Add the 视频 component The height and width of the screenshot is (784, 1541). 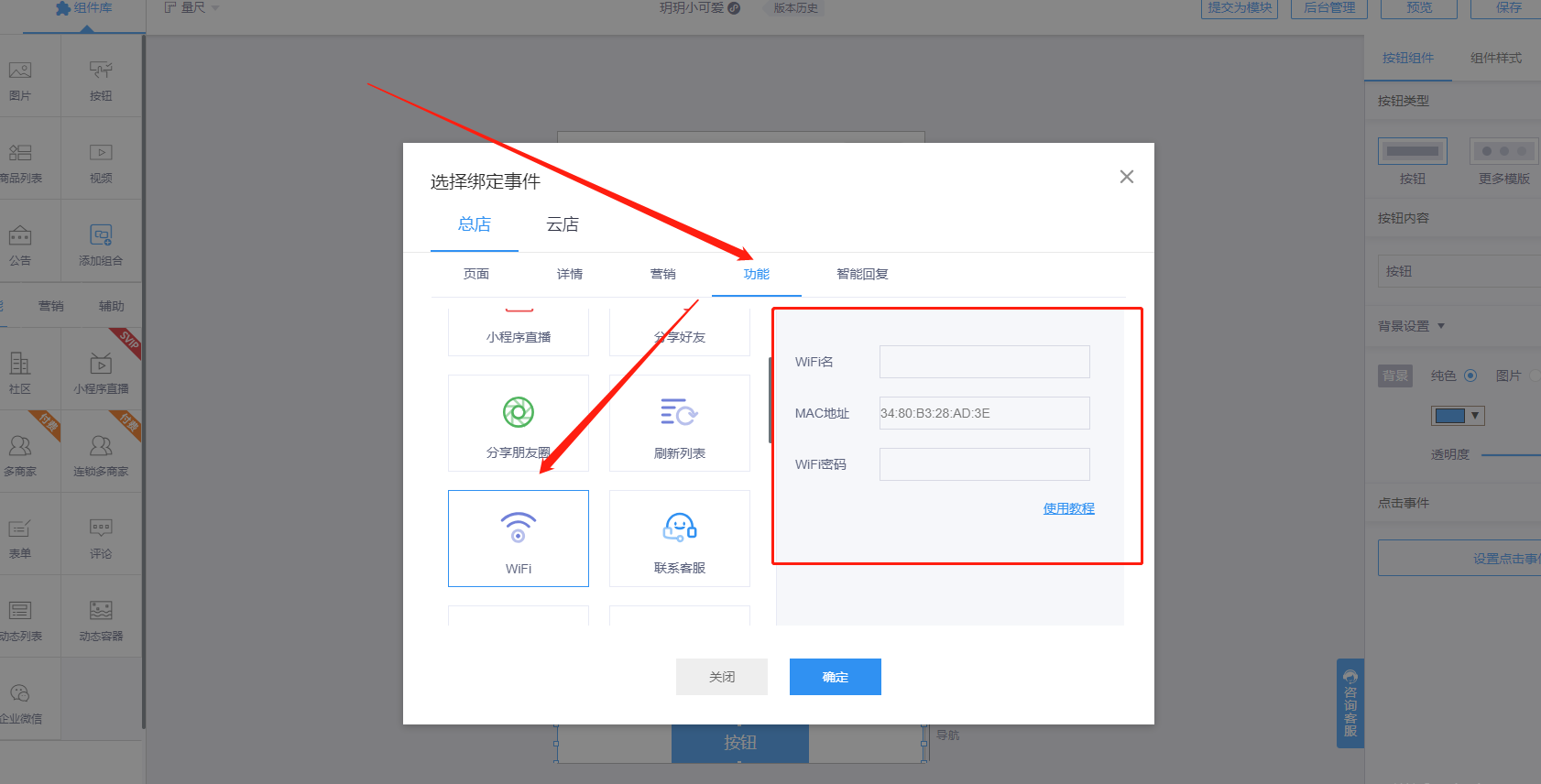(101, 162)
